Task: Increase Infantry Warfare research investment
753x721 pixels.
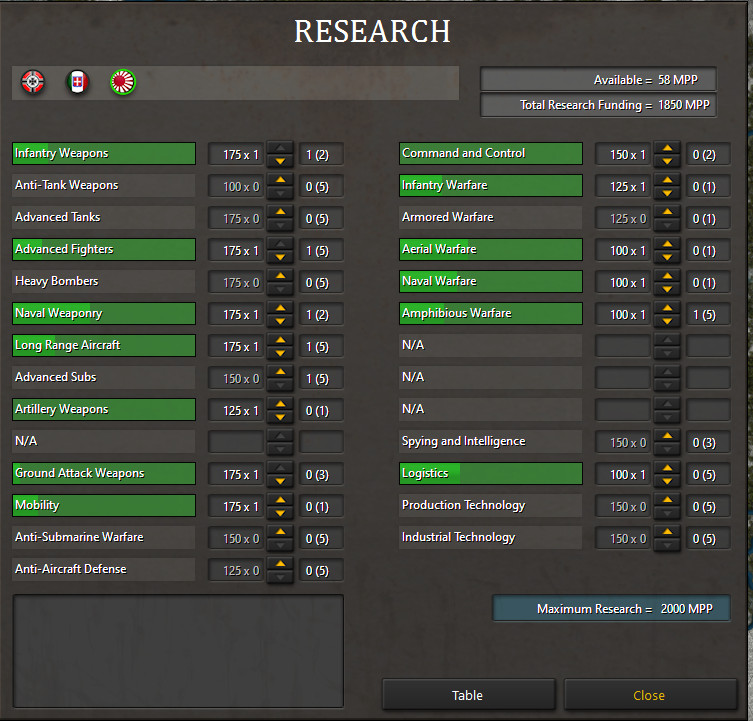Action: click(667, 180)
